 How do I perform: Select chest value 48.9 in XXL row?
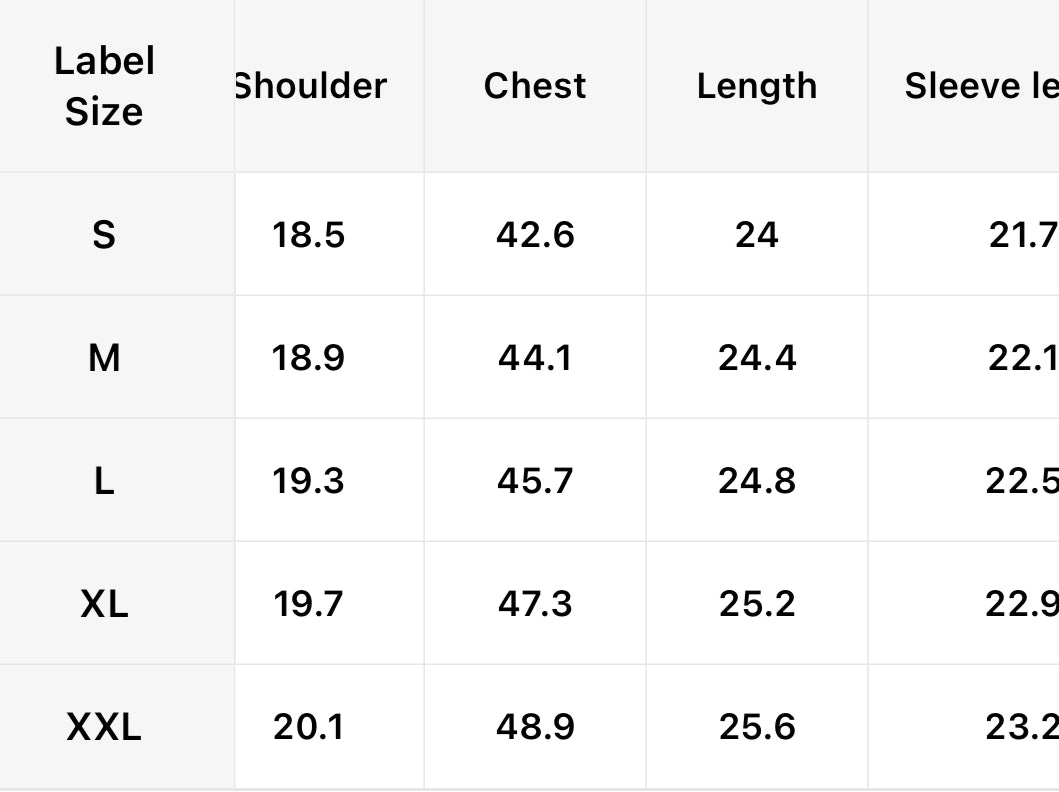click(535, 727)
